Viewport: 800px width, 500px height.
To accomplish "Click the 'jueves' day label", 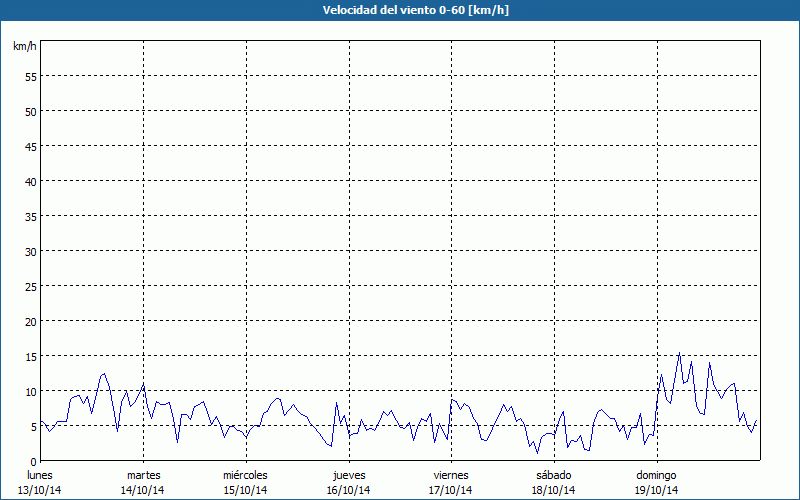I will coord(348,475).
